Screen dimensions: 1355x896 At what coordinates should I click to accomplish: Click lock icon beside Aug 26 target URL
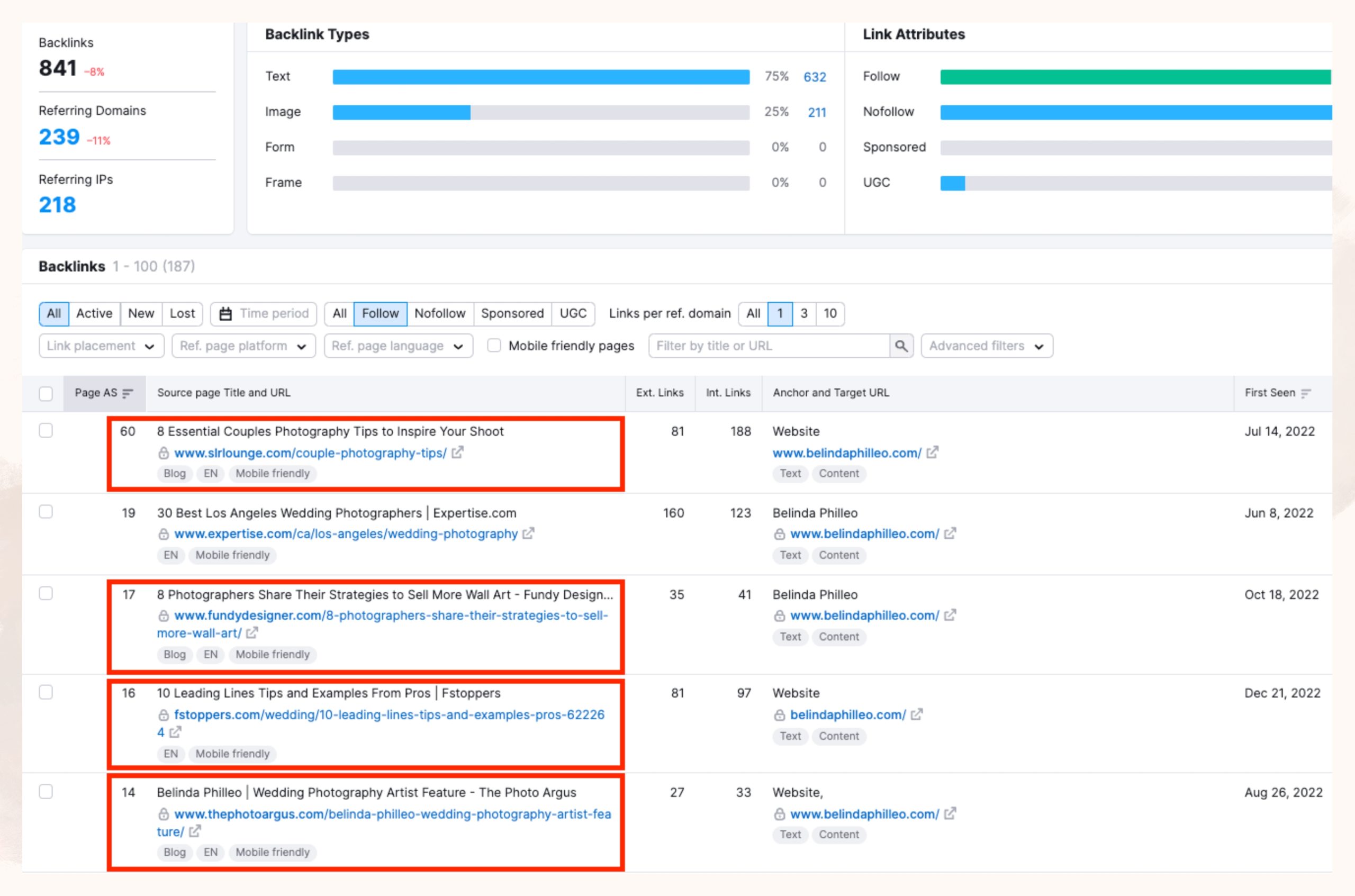point(780,814)
